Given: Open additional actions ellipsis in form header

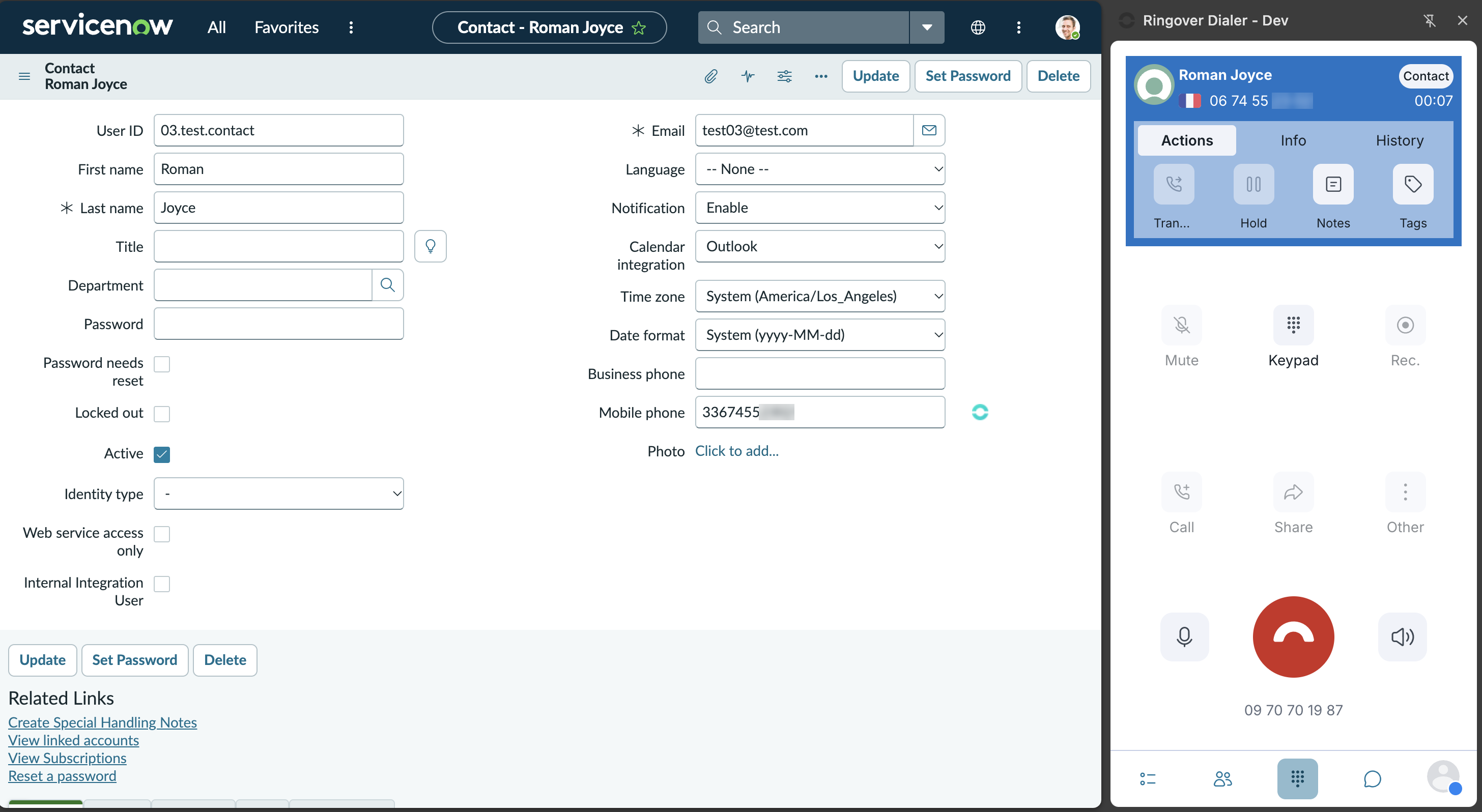Looking at the screenshot, I should click(821, 76).
